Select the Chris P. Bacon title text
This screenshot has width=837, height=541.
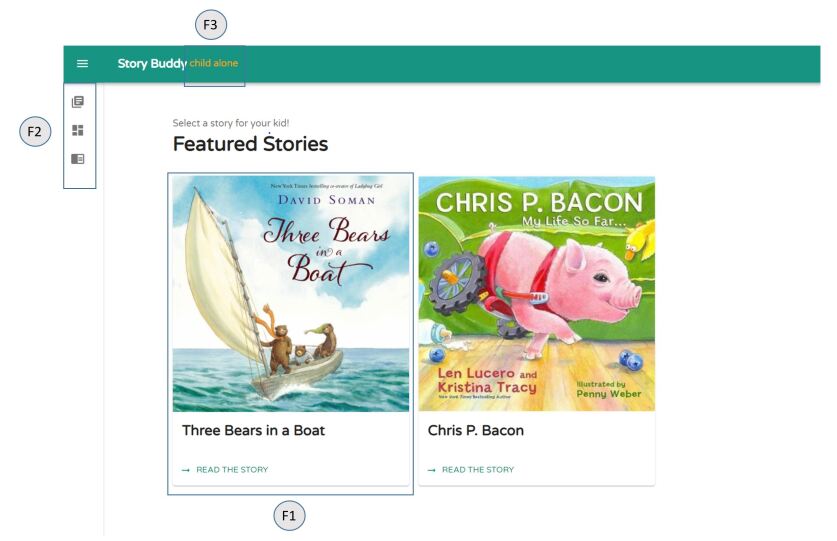tap(476, 431)
